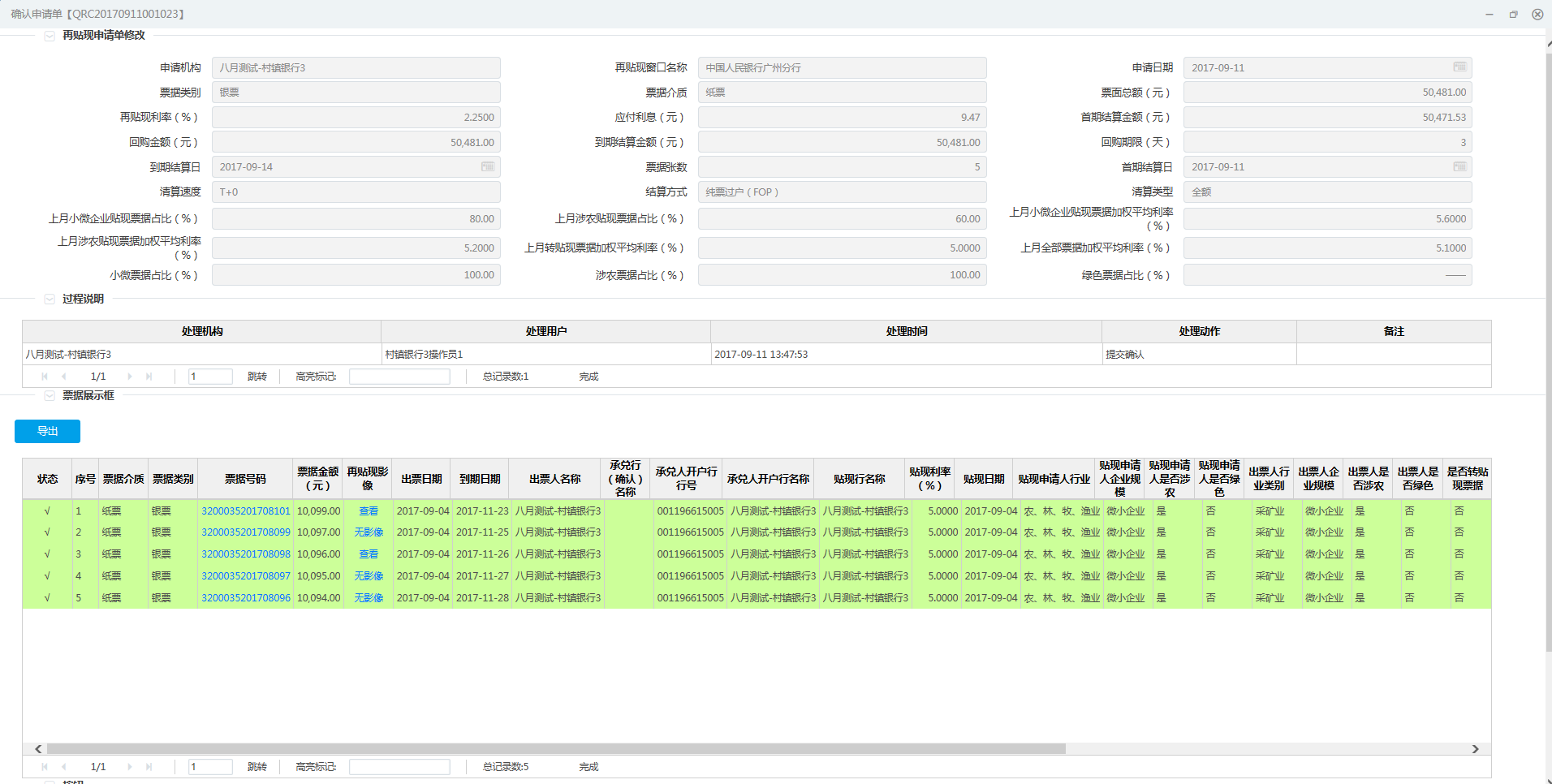
Task: Click right arrow of horizontal table scrollbar
Action: pos(1475,749)
